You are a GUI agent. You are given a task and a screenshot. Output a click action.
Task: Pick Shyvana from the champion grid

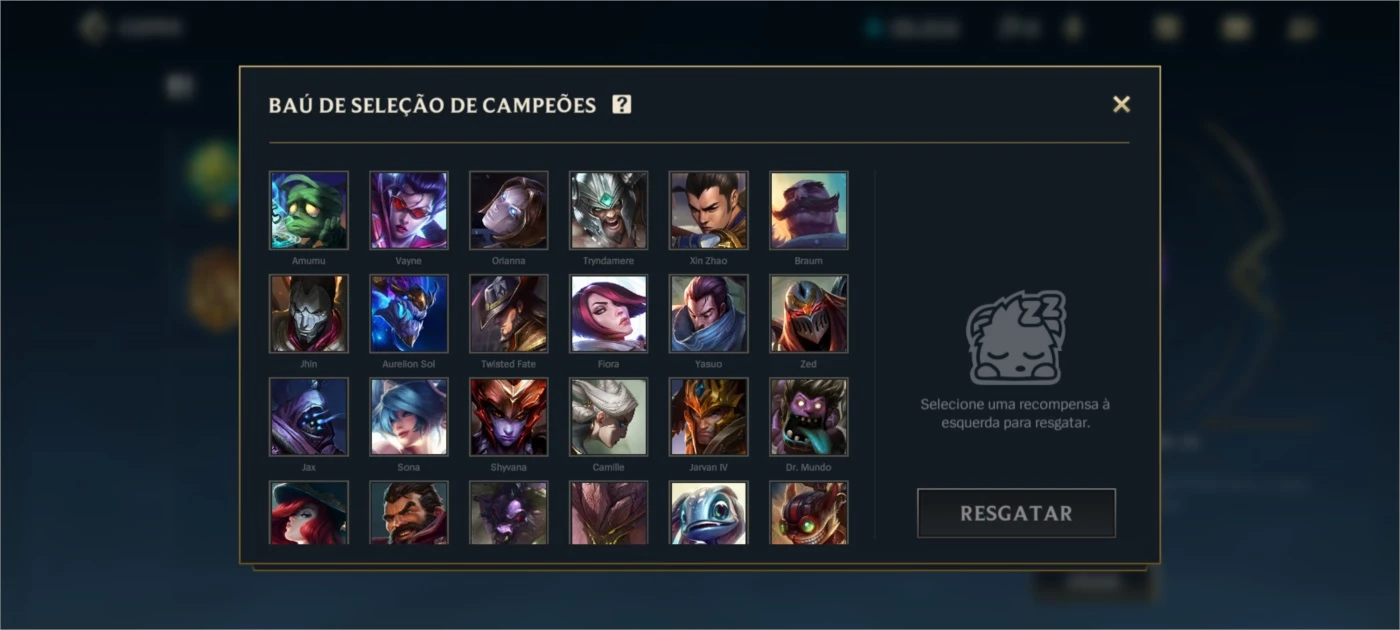click(x=509, y=417)
